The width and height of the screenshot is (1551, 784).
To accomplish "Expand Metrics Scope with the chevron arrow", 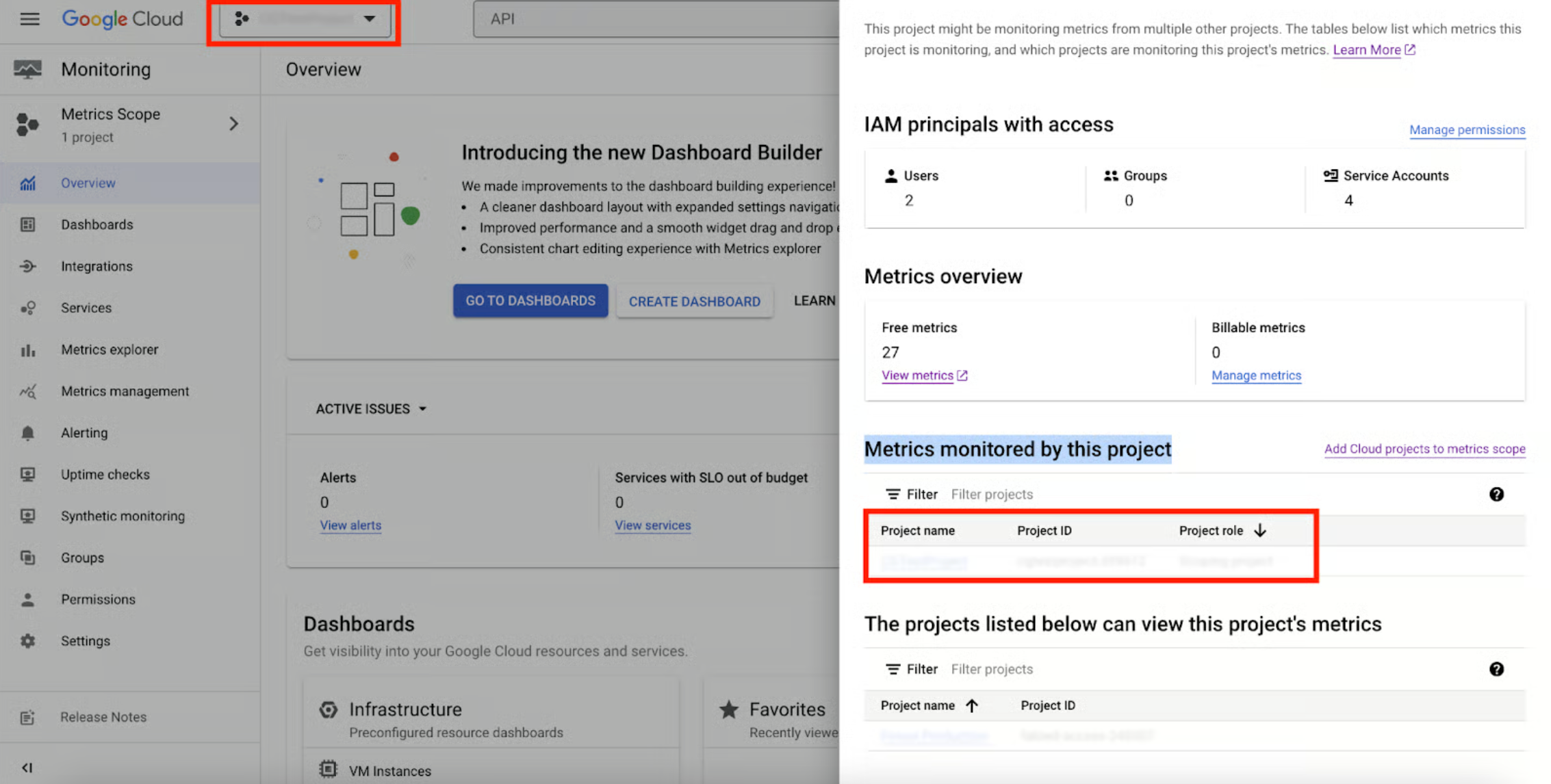I will (234, 124).
